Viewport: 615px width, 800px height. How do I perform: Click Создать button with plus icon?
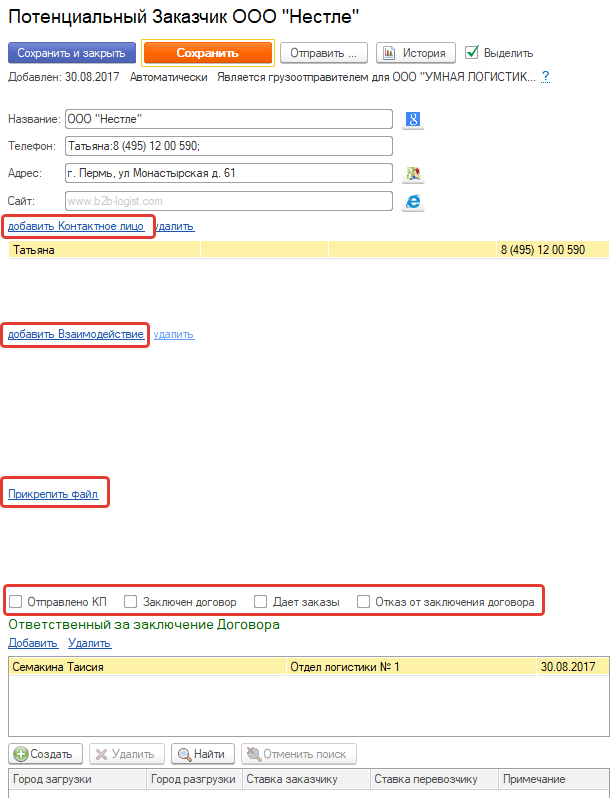pyautogui.click(x=43, y=754)
